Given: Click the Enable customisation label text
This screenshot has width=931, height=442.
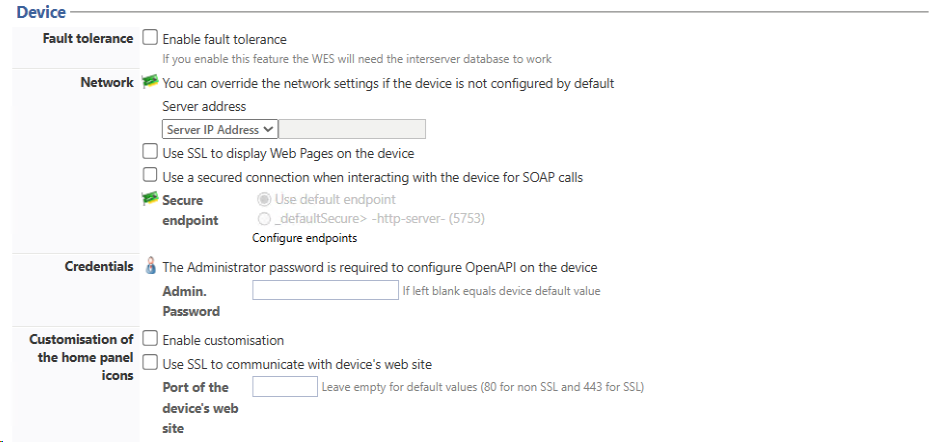Looking at the screenshot, I should click(223, 340).
